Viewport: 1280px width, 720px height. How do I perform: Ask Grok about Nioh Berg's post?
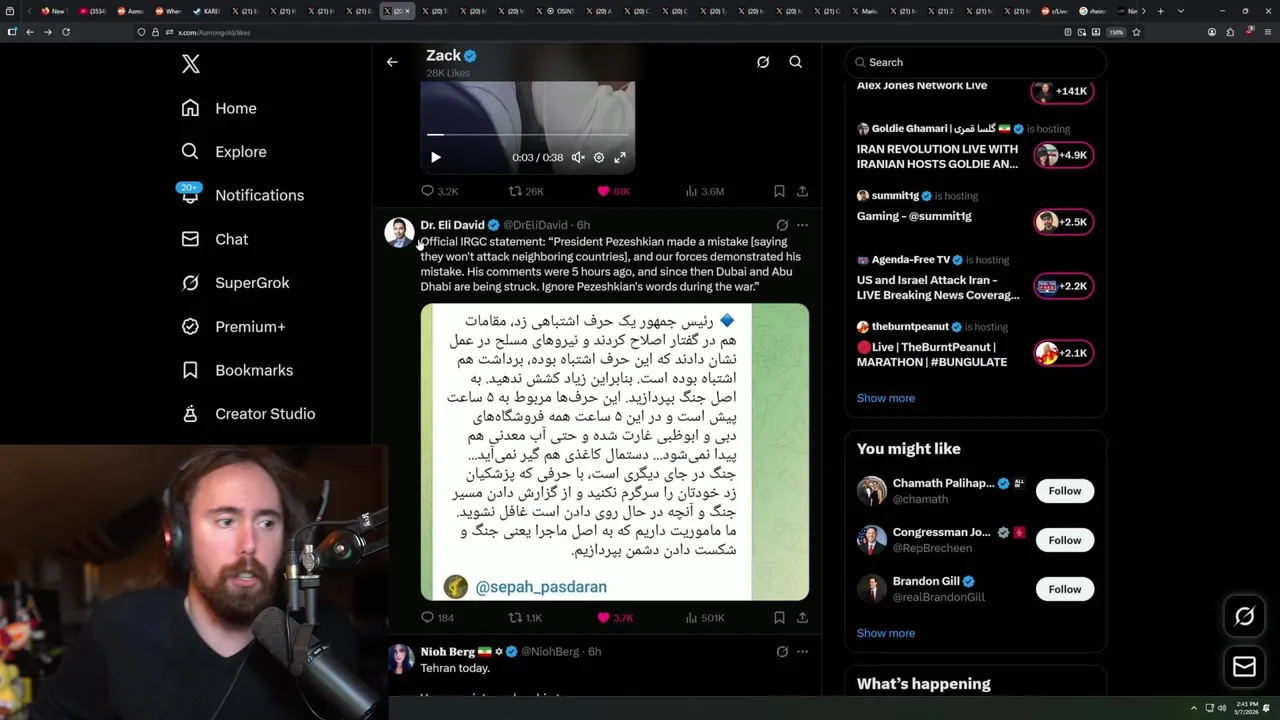[x=782, y=651]
